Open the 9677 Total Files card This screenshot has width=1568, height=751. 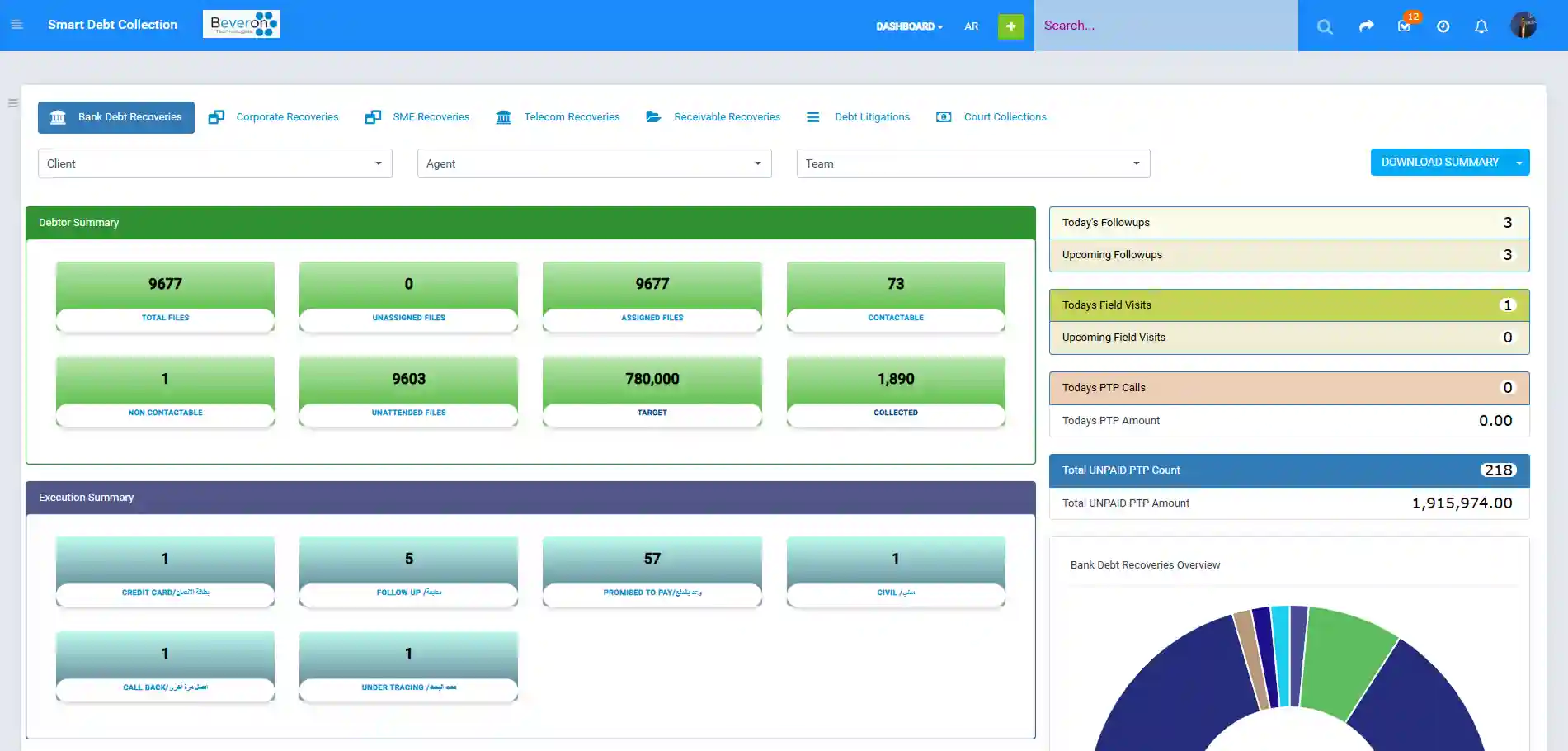pyautogui.click(x=165, y=297)
